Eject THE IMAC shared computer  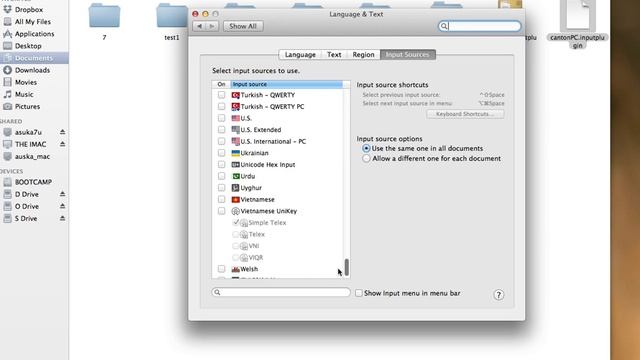pyautogui.click(x=62, y=144)
